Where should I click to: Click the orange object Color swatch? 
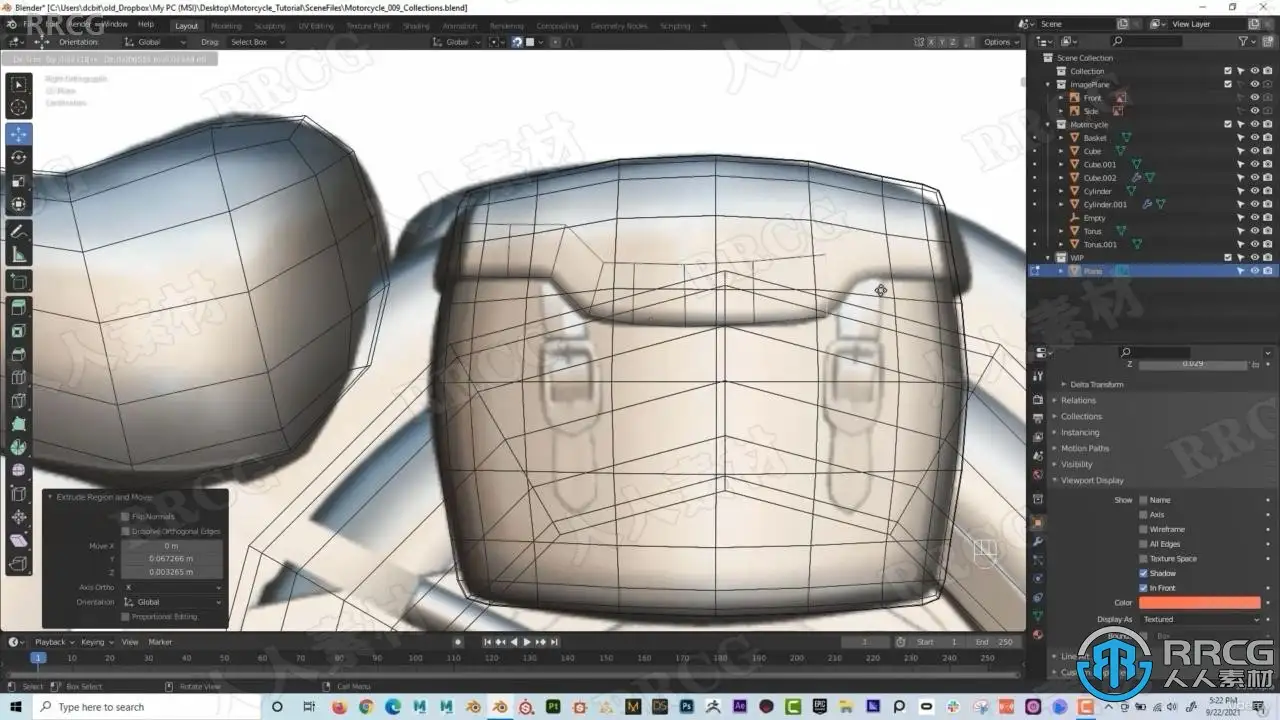coord(1200,603)
